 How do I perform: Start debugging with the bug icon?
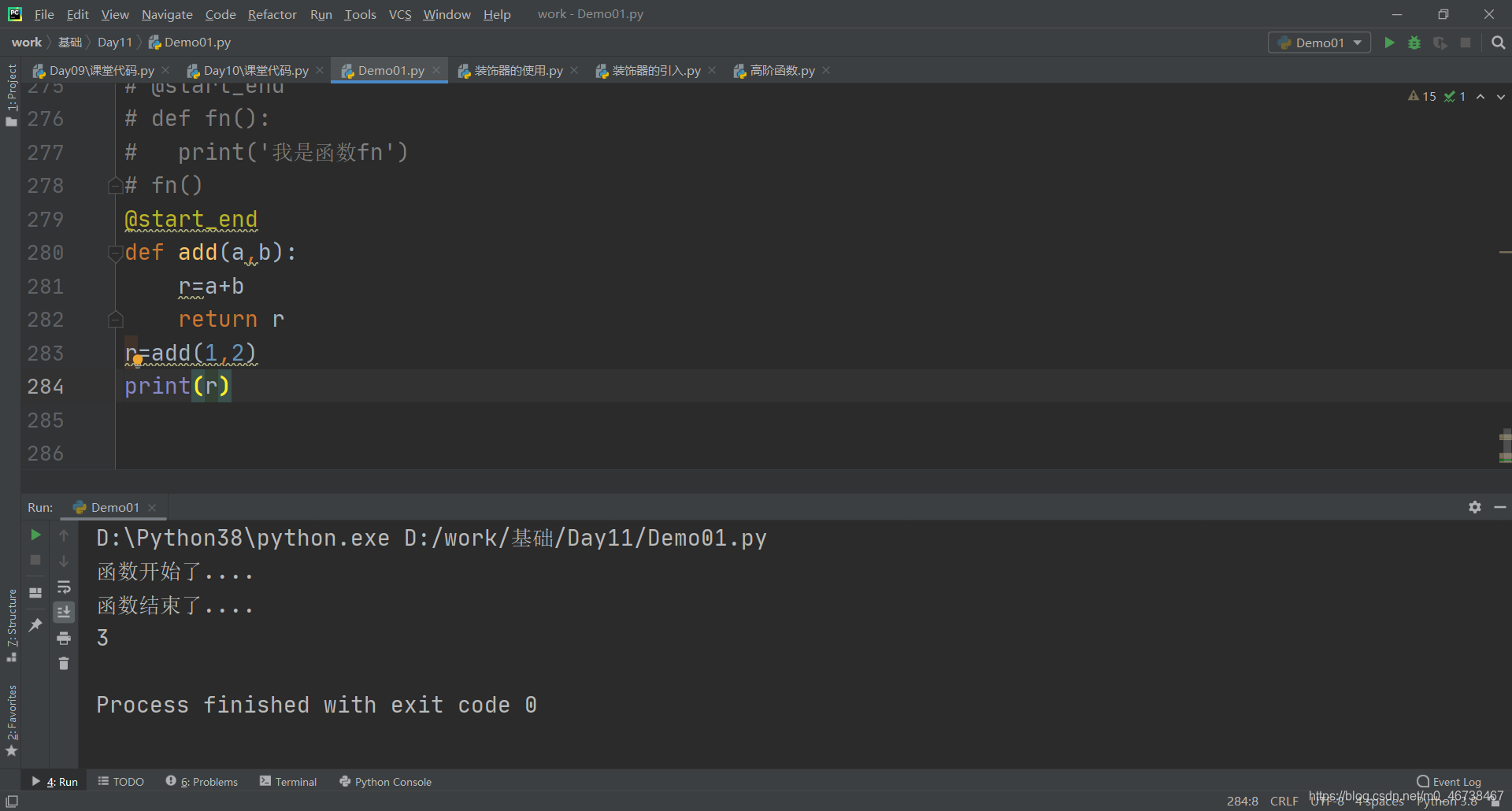1414,43
